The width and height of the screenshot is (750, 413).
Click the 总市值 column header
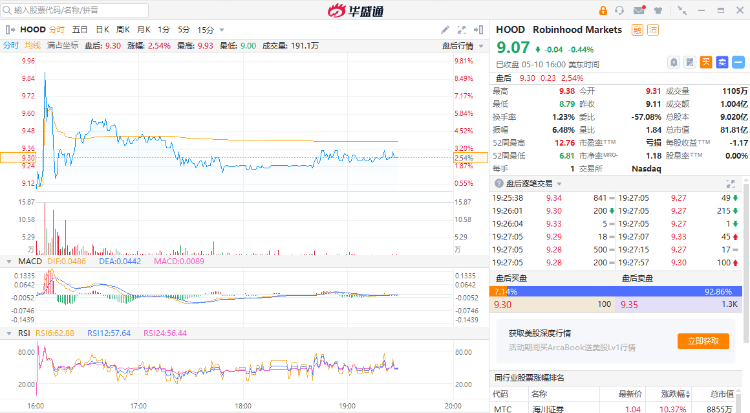tap(722, 394)
